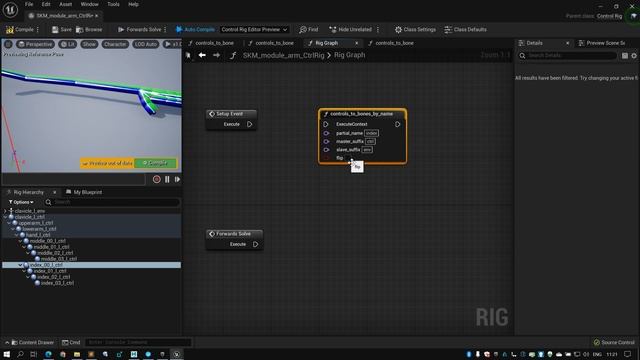Edit the master_suffix value field
Screen dimensions: 640x360
(370, 141)
